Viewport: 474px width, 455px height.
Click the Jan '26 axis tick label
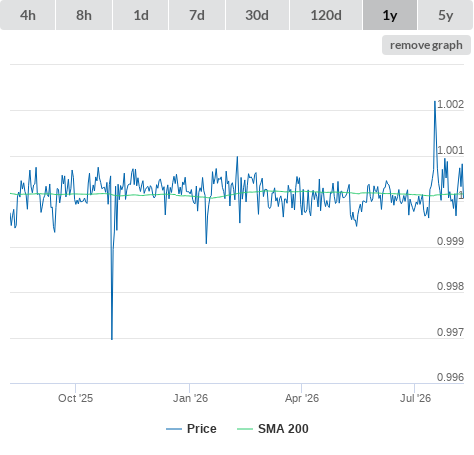pos(190,398)
